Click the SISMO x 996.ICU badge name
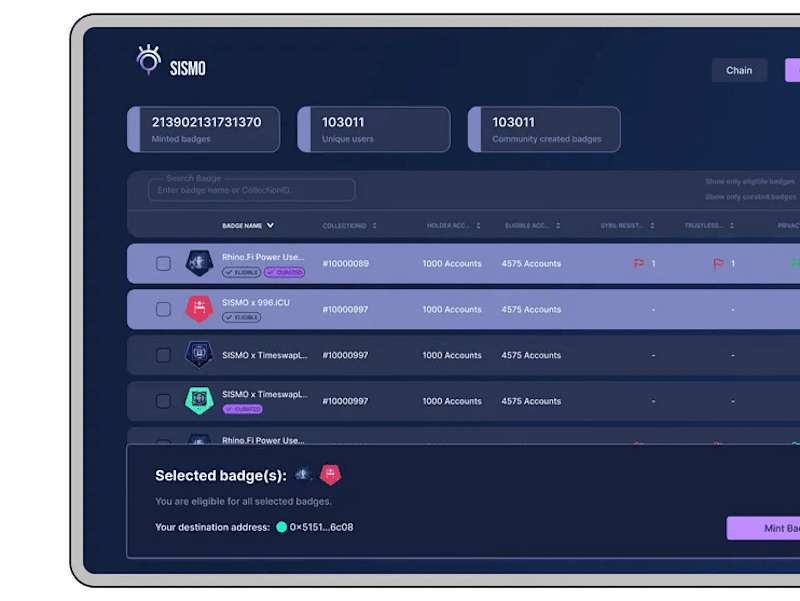Screen dimensions: 800x601 point(256,303)
